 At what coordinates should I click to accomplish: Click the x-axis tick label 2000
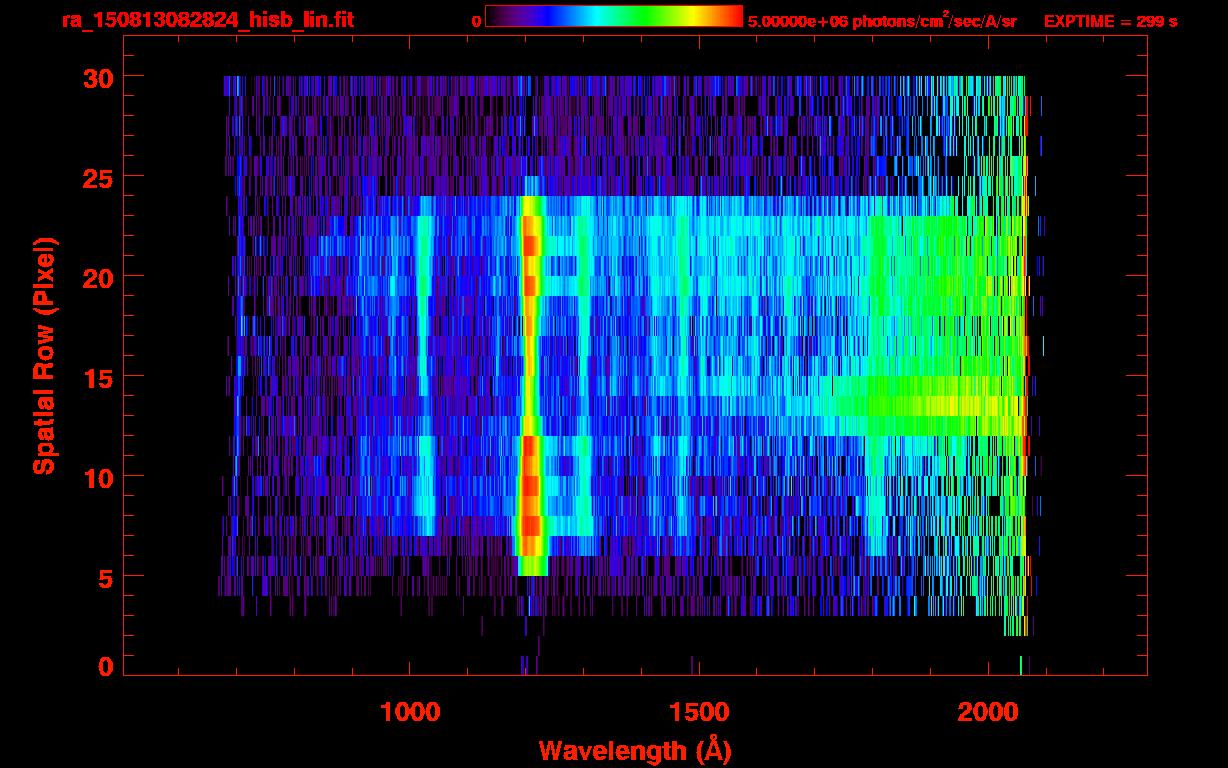click(x=986, y=712)
